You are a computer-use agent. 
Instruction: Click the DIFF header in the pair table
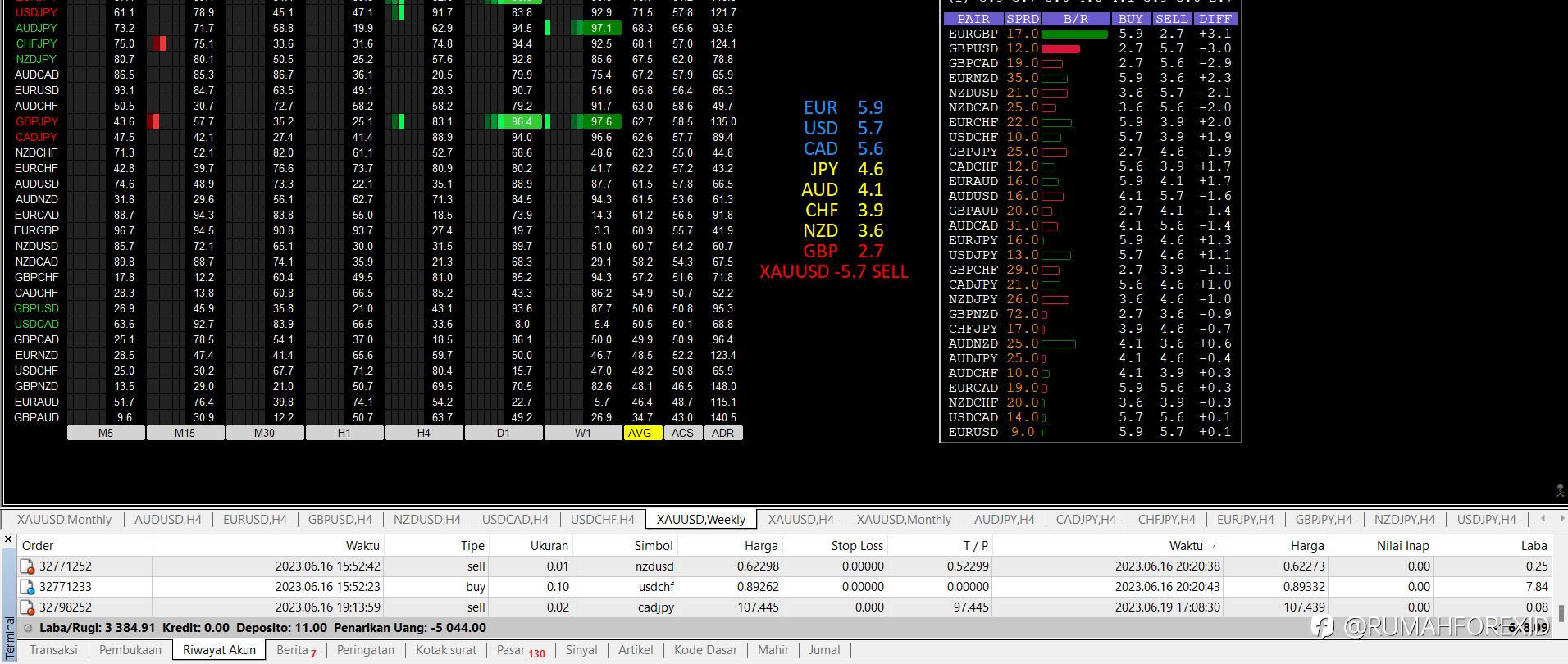1215,19
